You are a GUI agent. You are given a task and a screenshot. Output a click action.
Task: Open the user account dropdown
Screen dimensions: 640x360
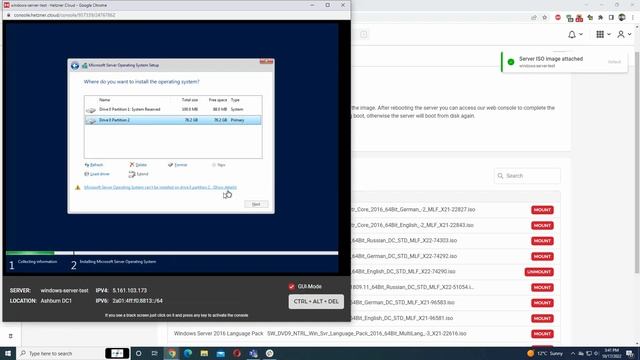[x=624, y=35]
